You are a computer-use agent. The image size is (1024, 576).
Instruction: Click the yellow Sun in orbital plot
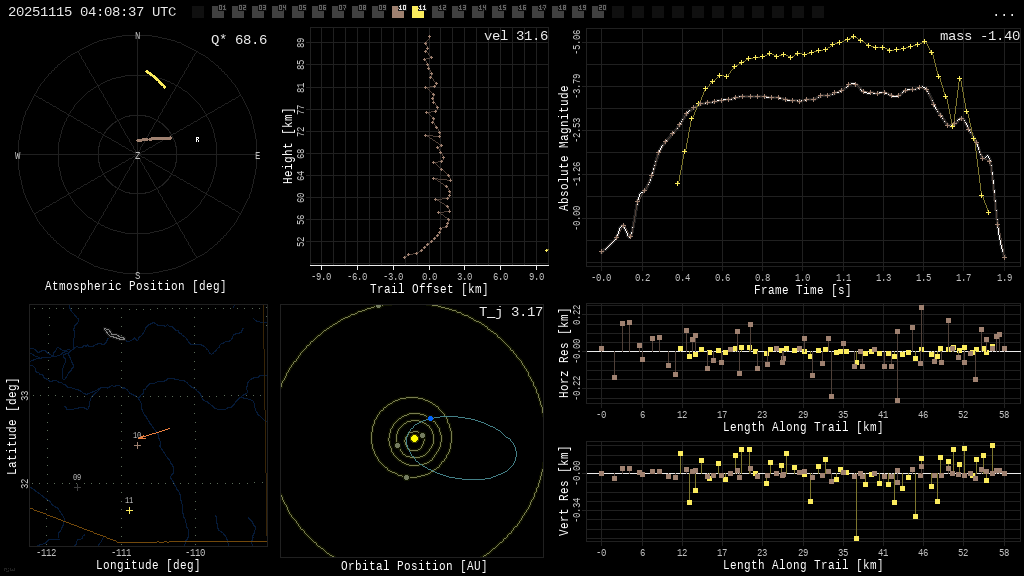click(x=414, y=438)
